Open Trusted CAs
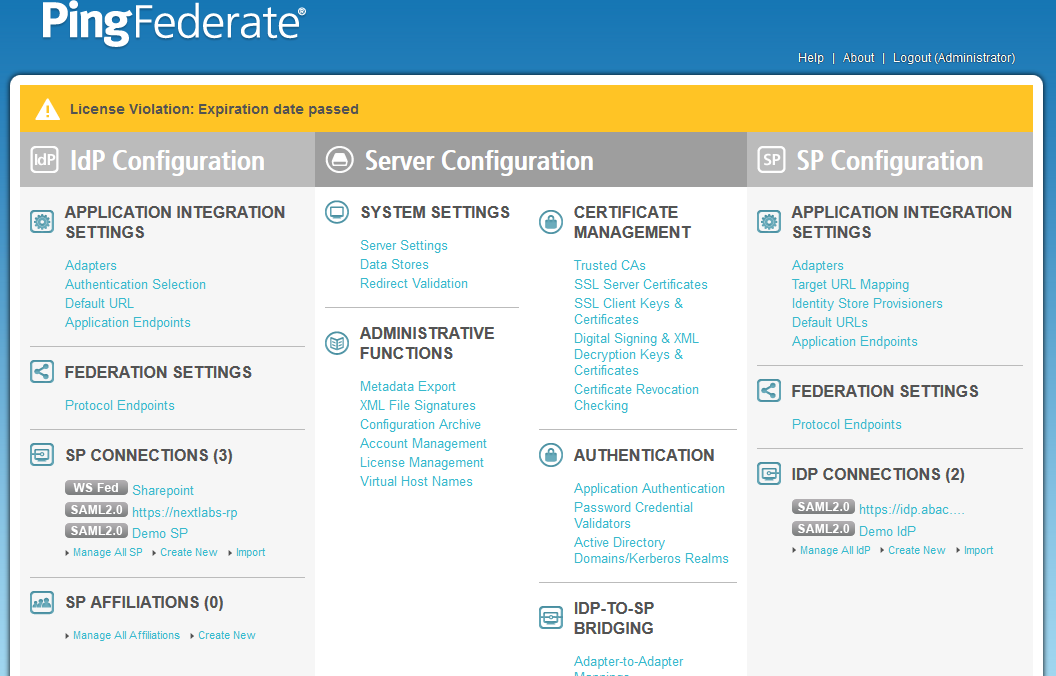 609,265
